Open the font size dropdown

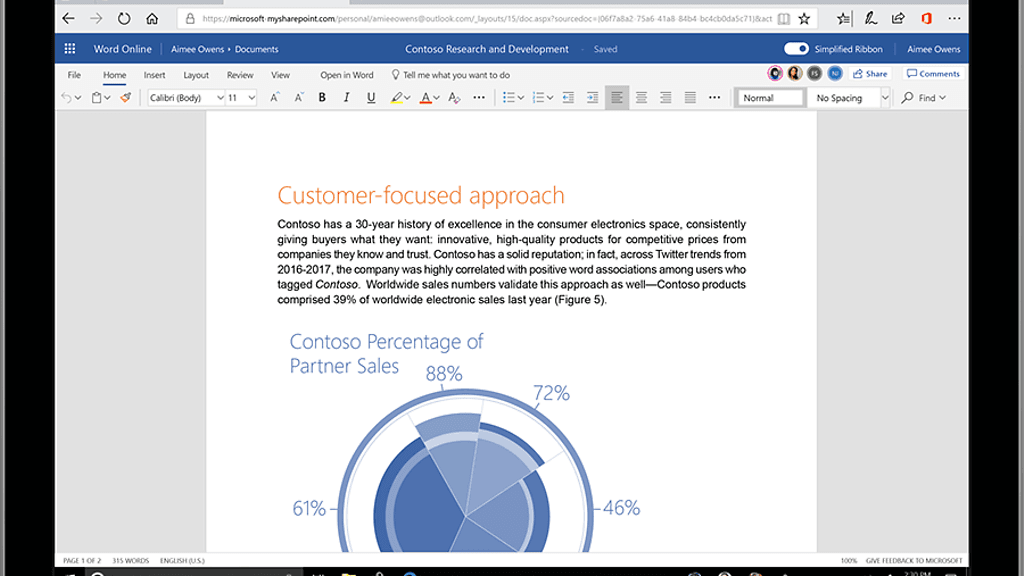(x=251, y=98)
